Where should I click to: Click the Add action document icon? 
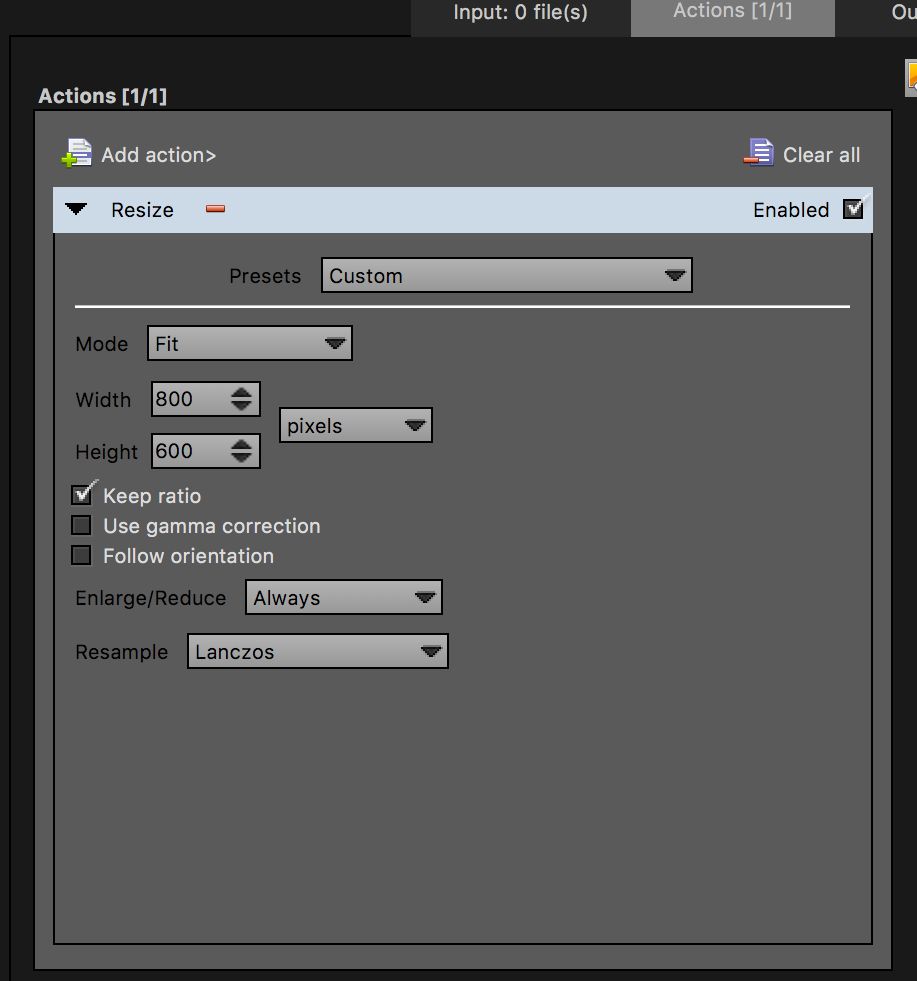pyautogui.click(x=77, y=153)
